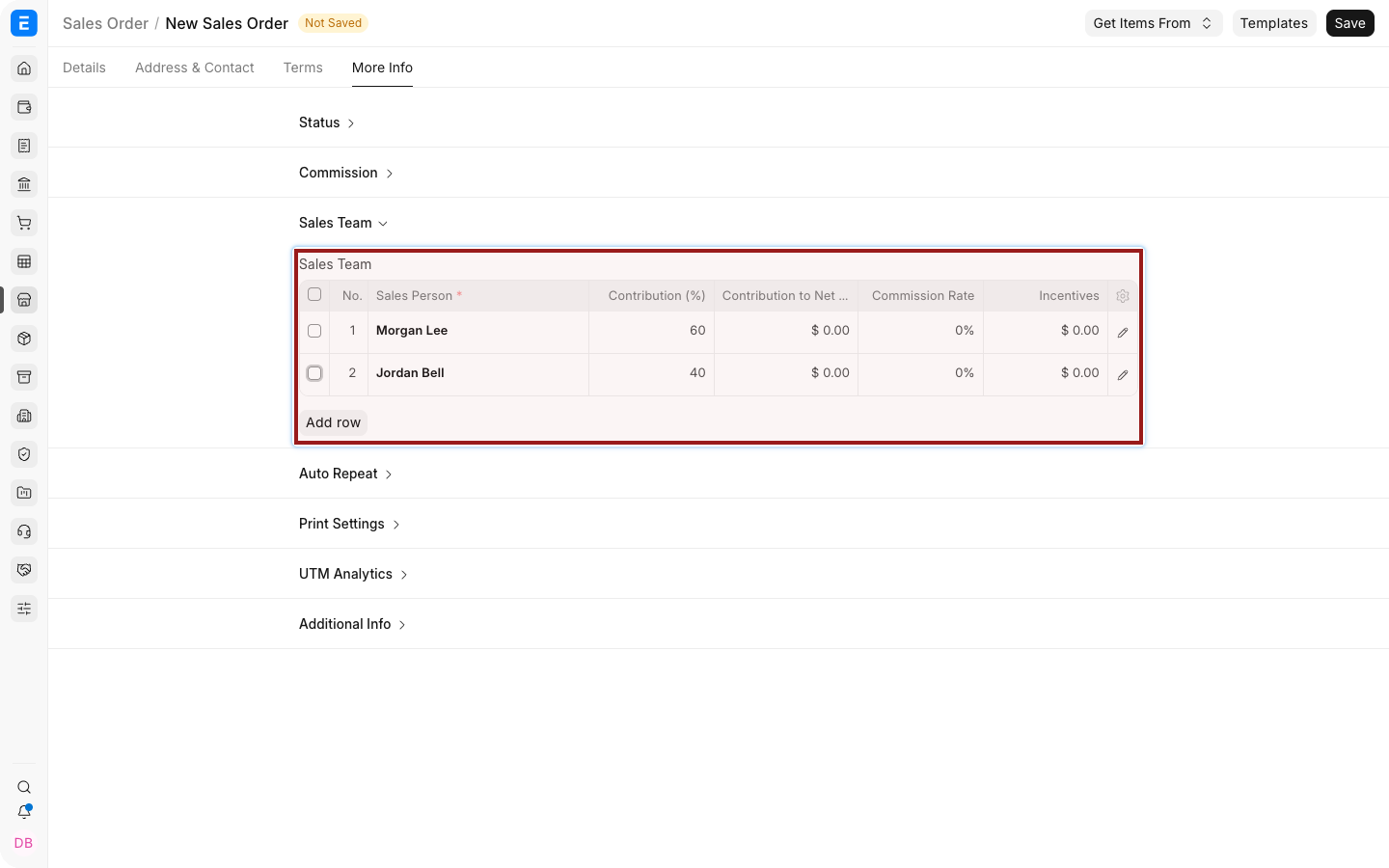
Task: Collapse the Sales Team section
Action: (x=343, y=223)
